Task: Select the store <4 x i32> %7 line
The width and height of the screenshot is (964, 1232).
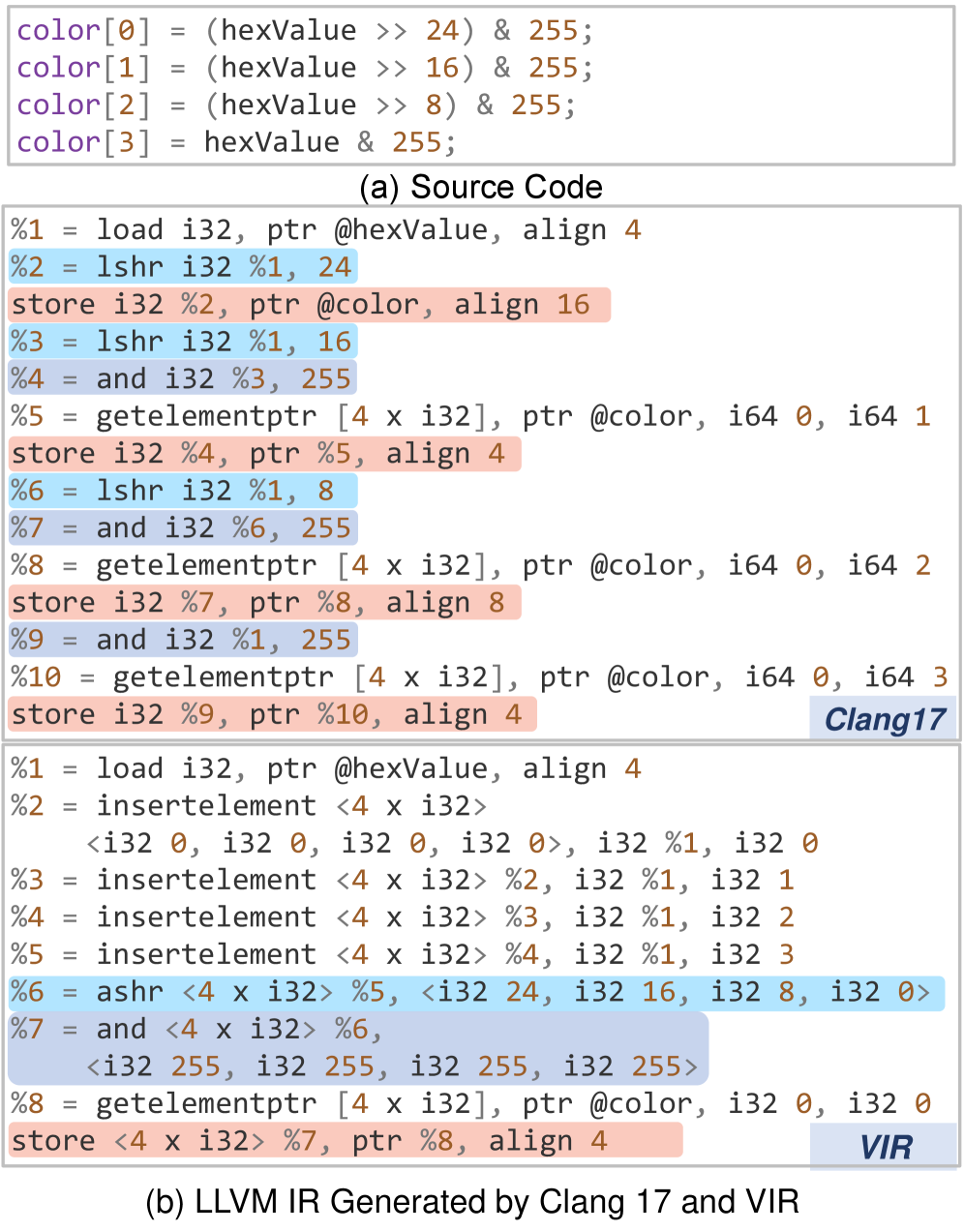Action: 345,1141
